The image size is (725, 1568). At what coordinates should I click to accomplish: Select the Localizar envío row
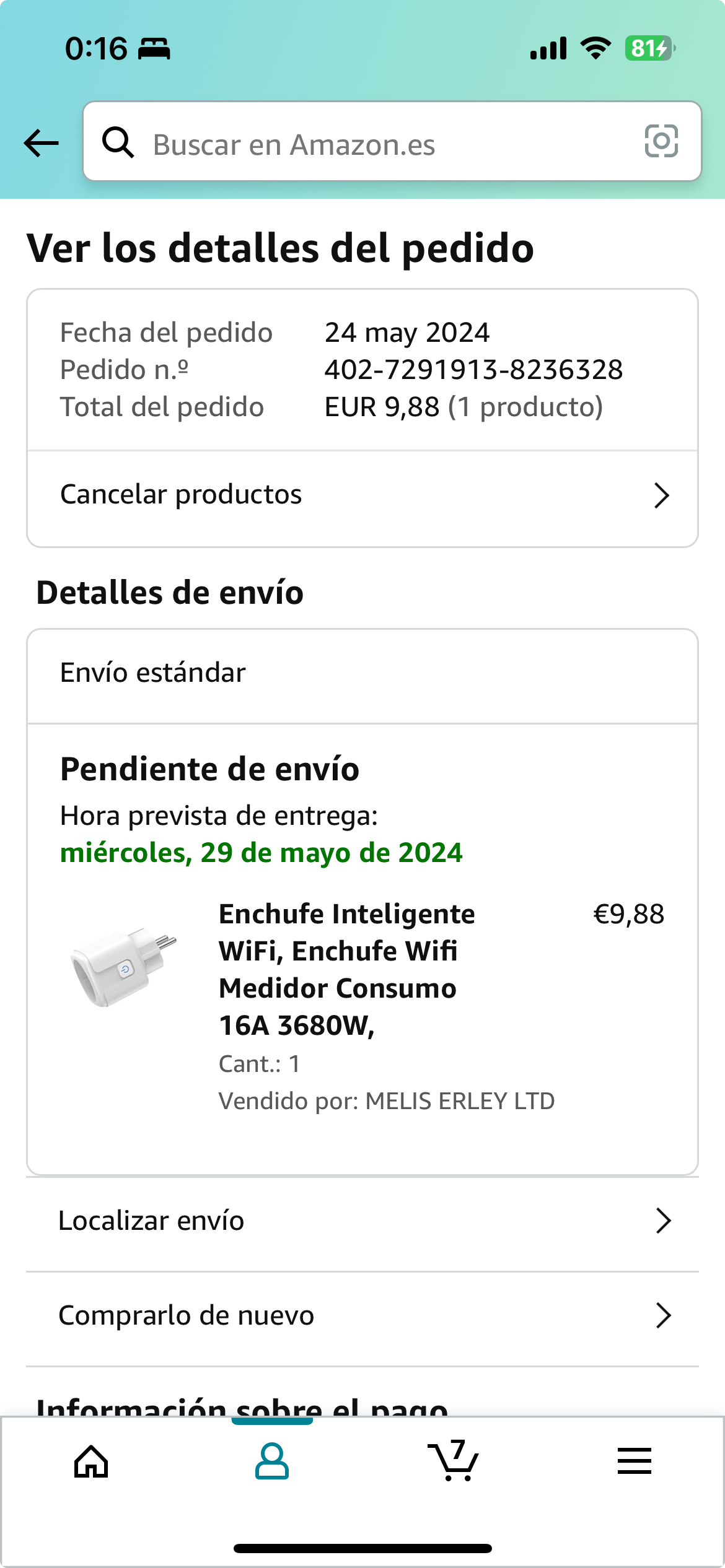pos(151,1221)
